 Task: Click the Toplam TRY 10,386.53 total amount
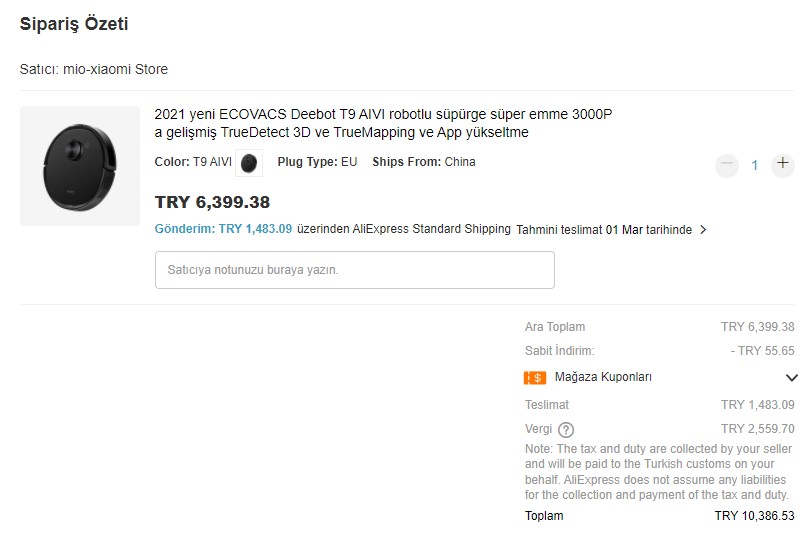(755, 516)
